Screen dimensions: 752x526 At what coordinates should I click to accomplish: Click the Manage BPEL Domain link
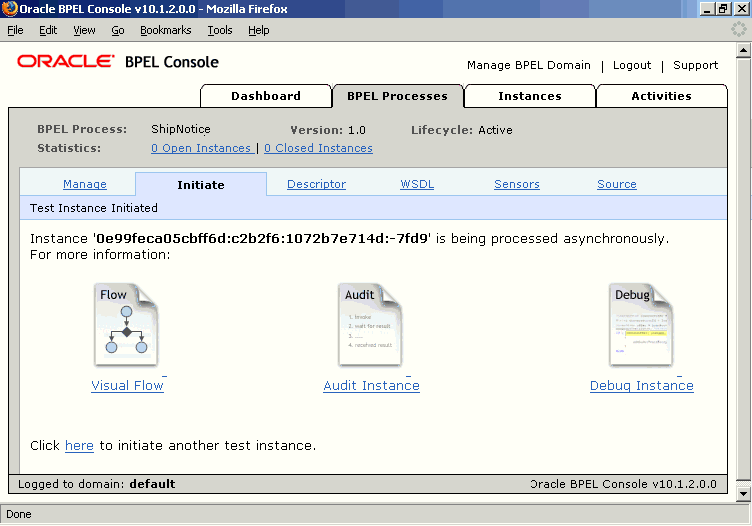(529, 65)
